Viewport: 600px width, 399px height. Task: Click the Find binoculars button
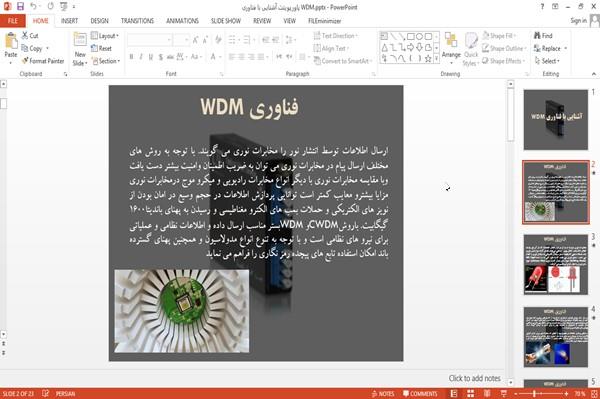pyautogui.click(x=543, y=36)
